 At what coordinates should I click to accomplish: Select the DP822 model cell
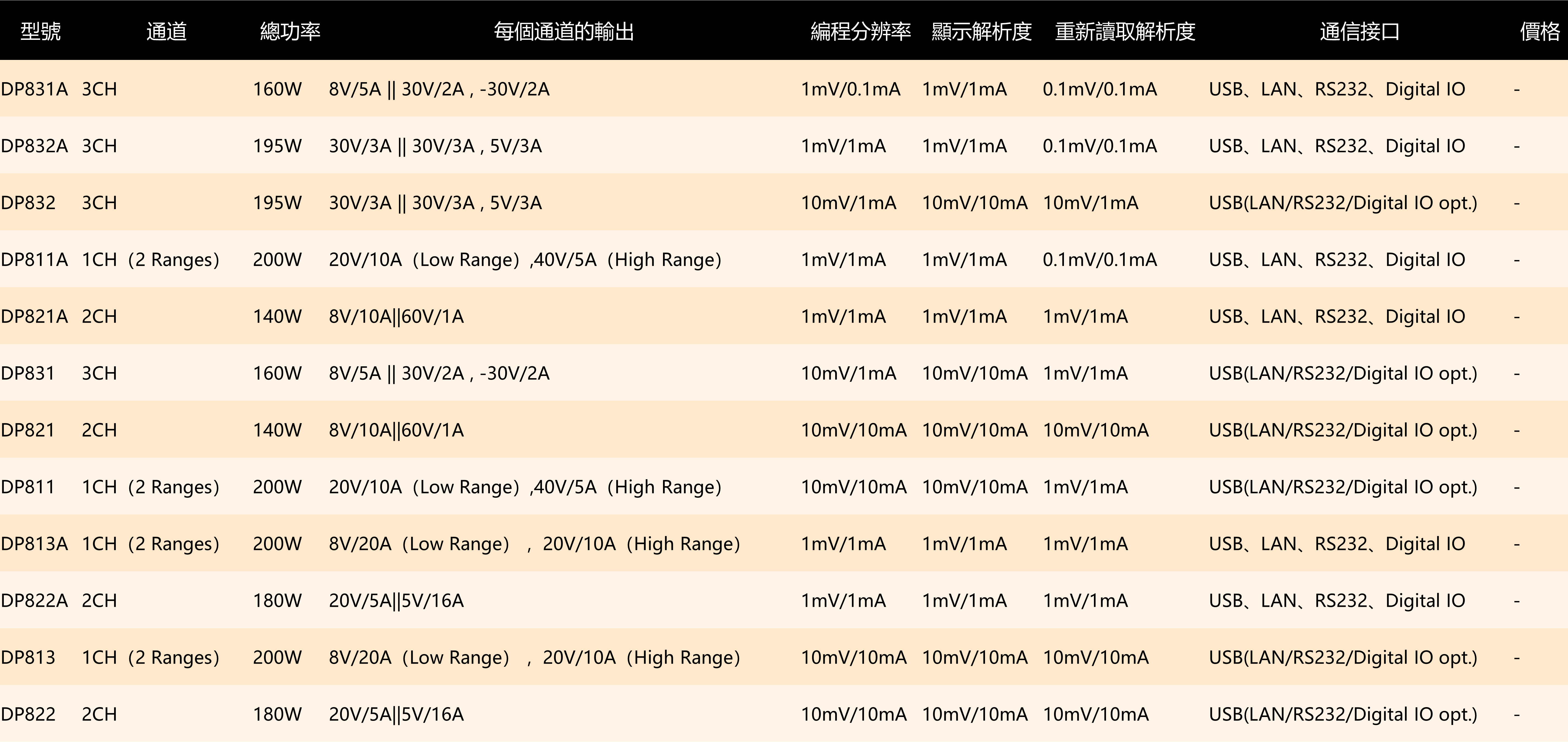tap(28, 714)
